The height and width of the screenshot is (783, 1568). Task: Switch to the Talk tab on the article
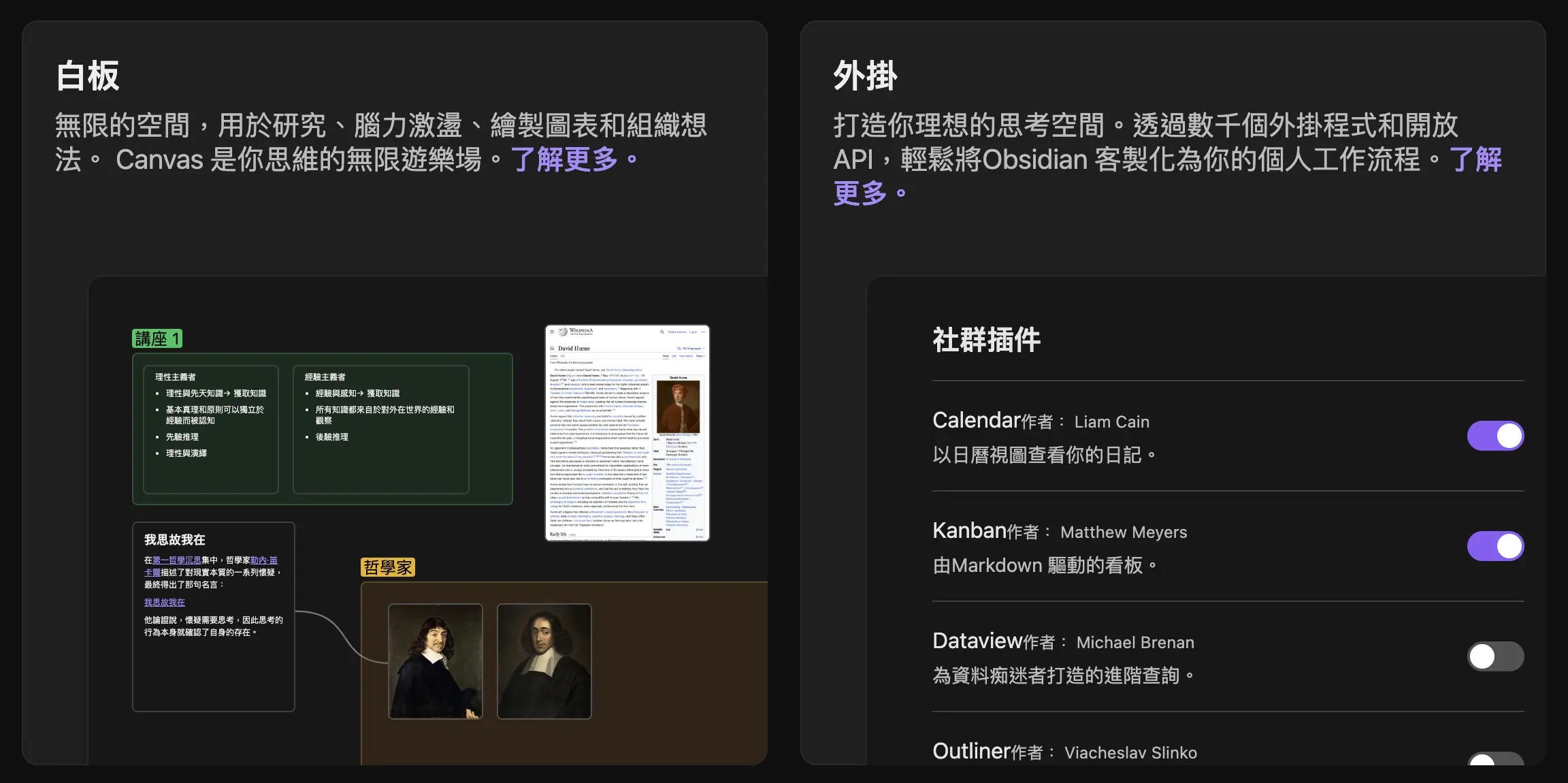click(563, 356)
